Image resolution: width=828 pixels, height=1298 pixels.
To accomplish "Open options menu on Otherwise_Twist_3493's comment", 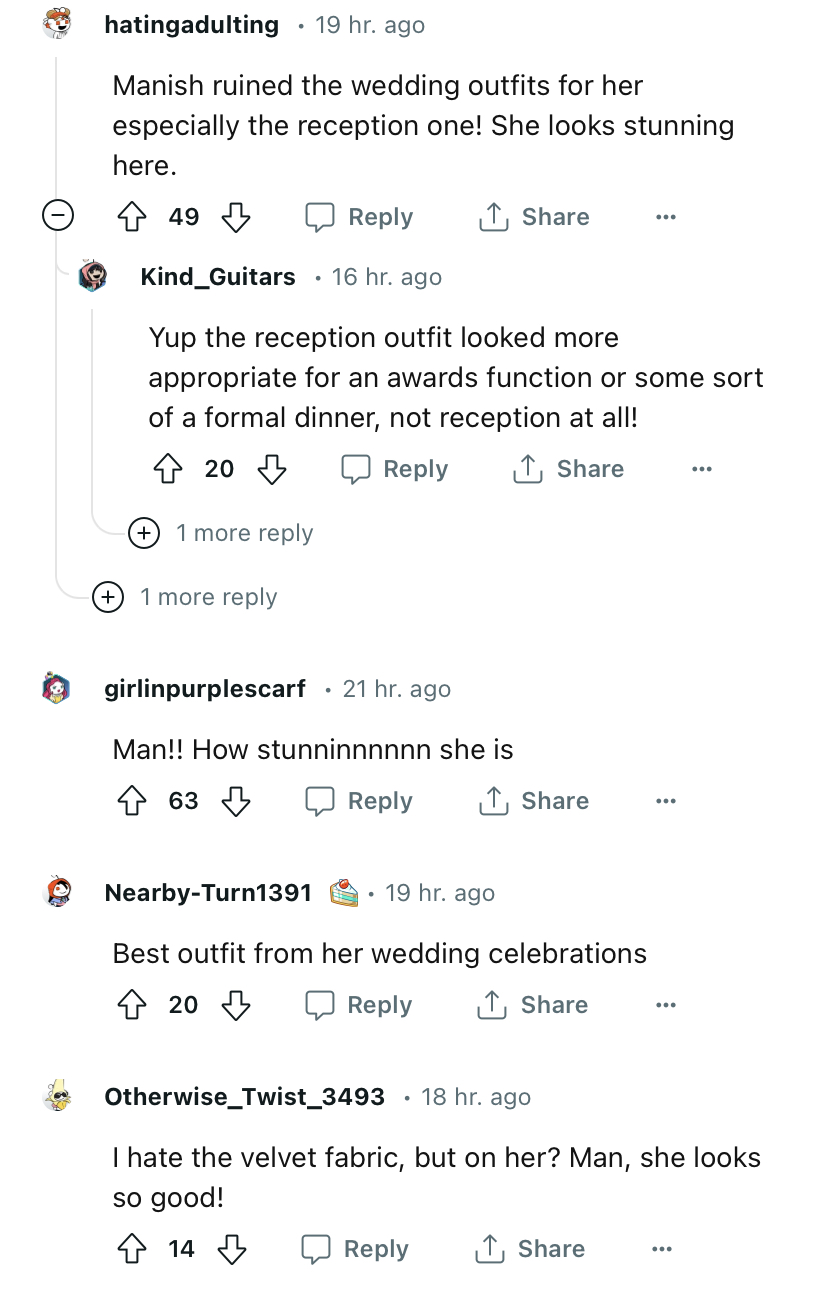I will pos(662,1249).
